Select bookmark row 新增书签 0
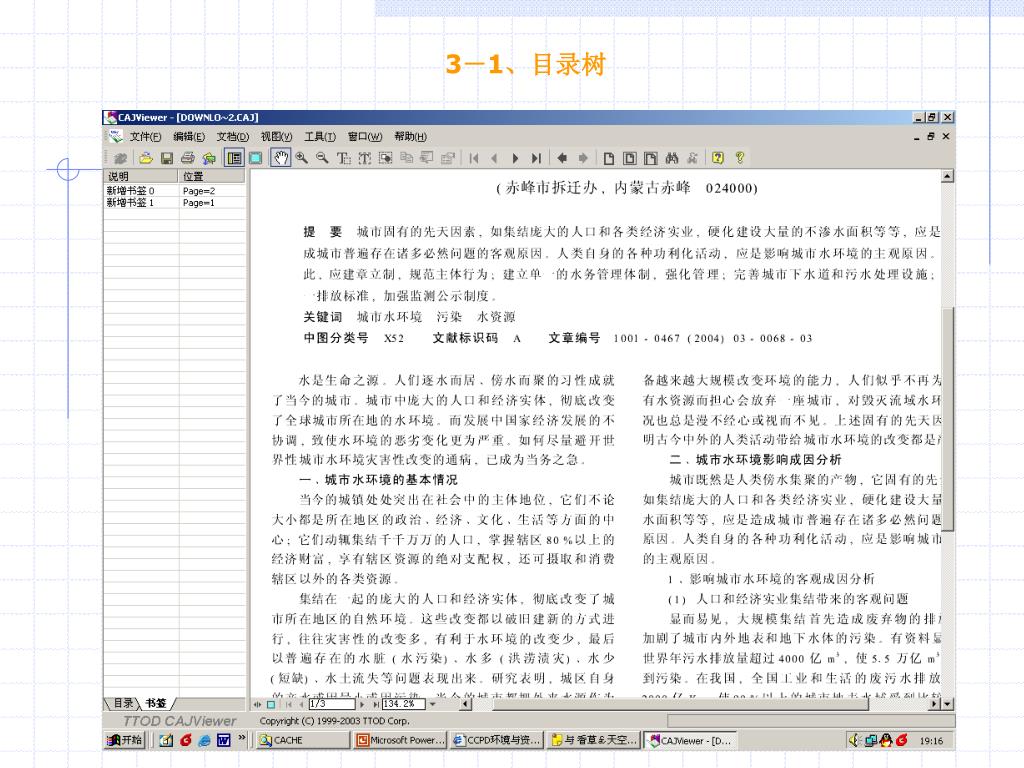 pos(174,191)
